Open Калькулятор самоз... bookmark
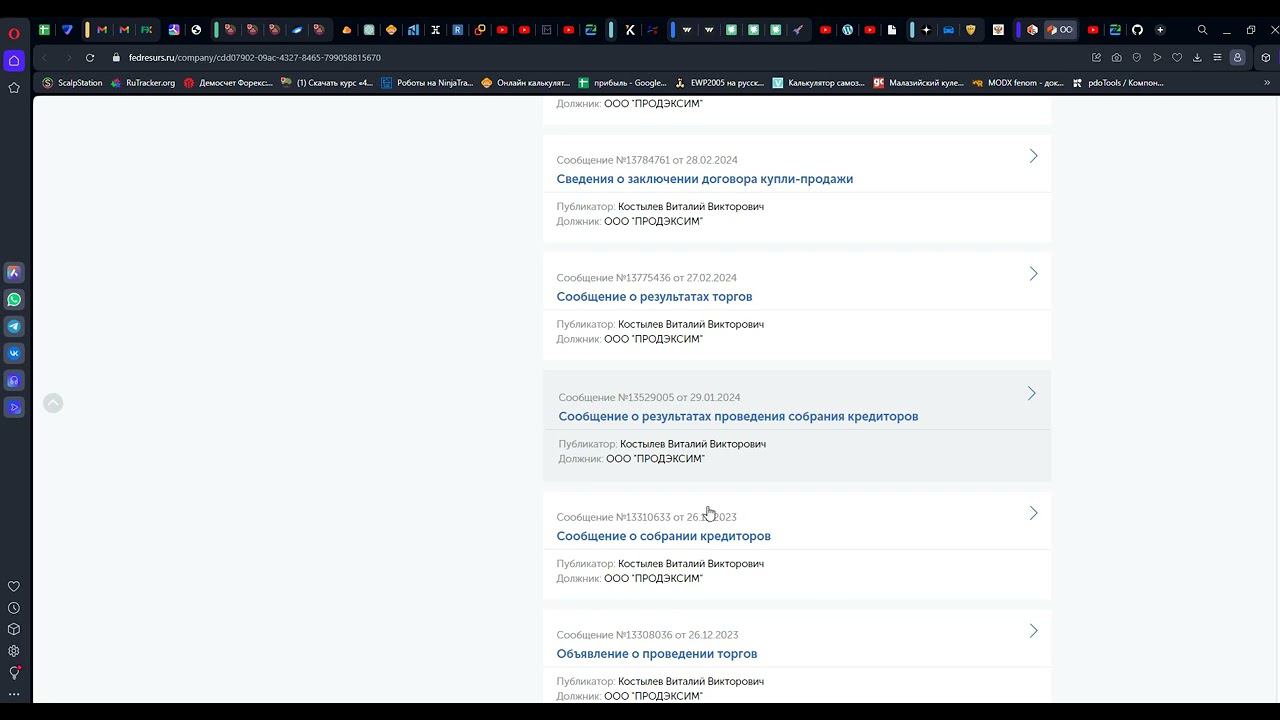 [x=818, y=83]
